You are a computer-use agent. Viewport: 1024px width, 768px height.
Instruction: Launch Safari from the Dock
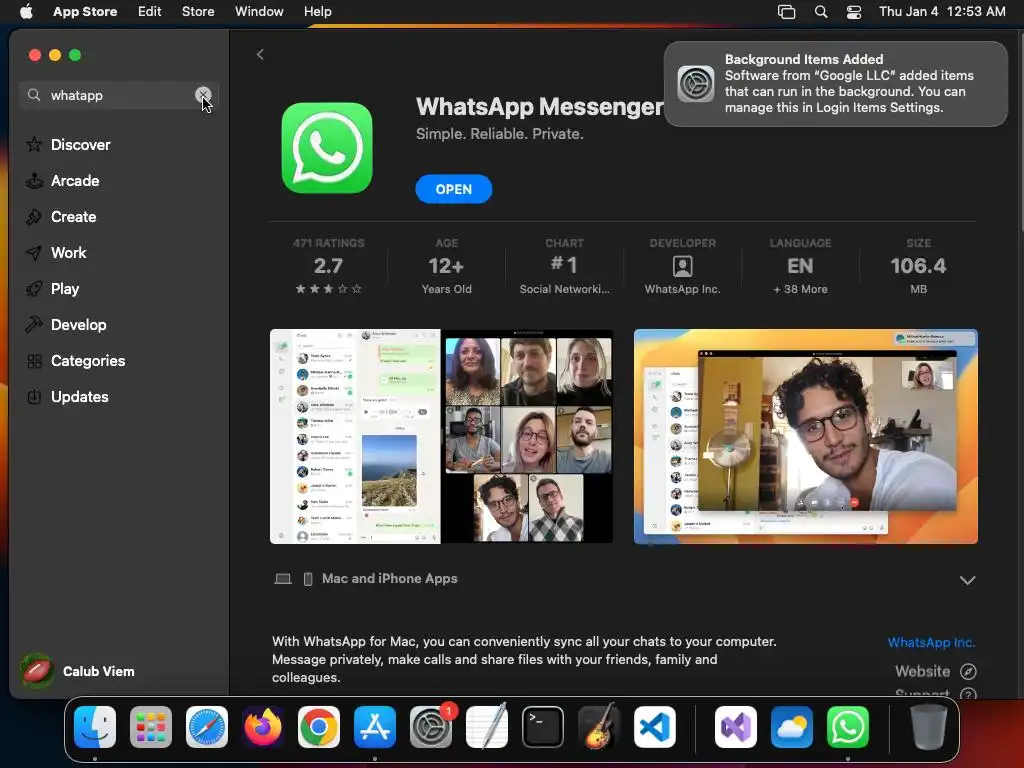pyautogui.click(x=207, y=727)
